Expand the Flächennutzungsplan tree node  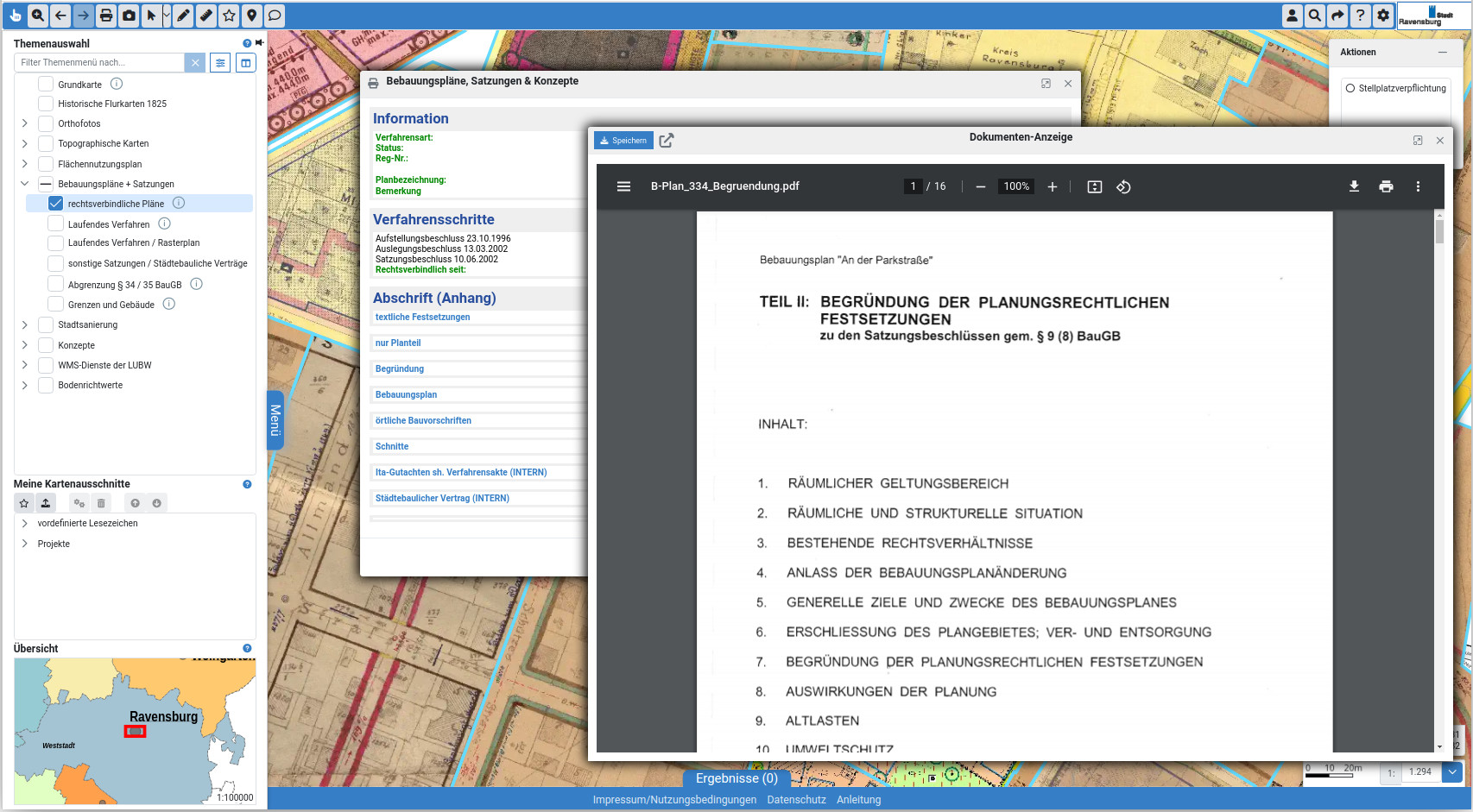click(x=24, y=164)
